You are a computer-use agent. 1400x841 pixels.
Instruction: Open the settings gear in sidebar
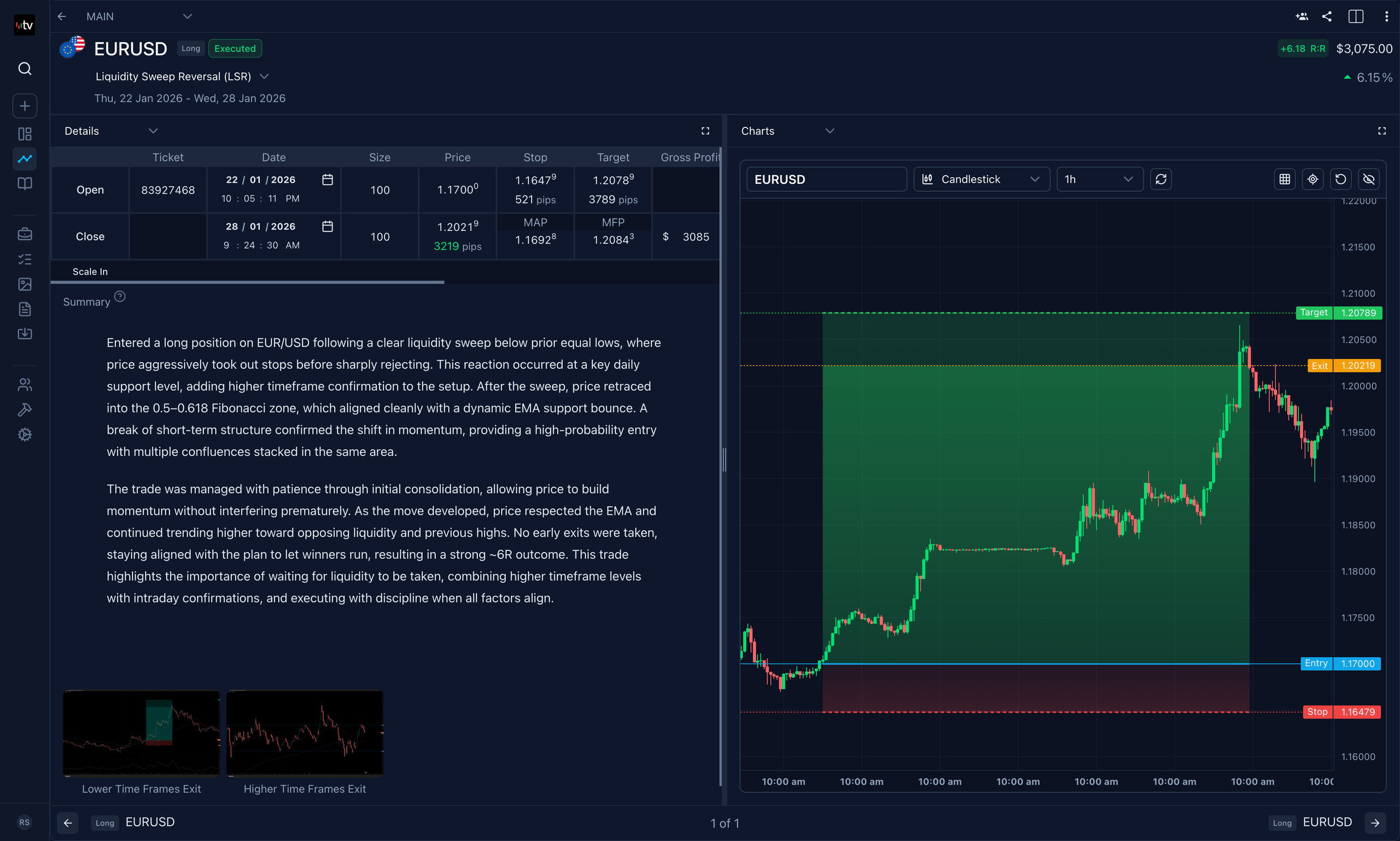(x=25, y=434)
